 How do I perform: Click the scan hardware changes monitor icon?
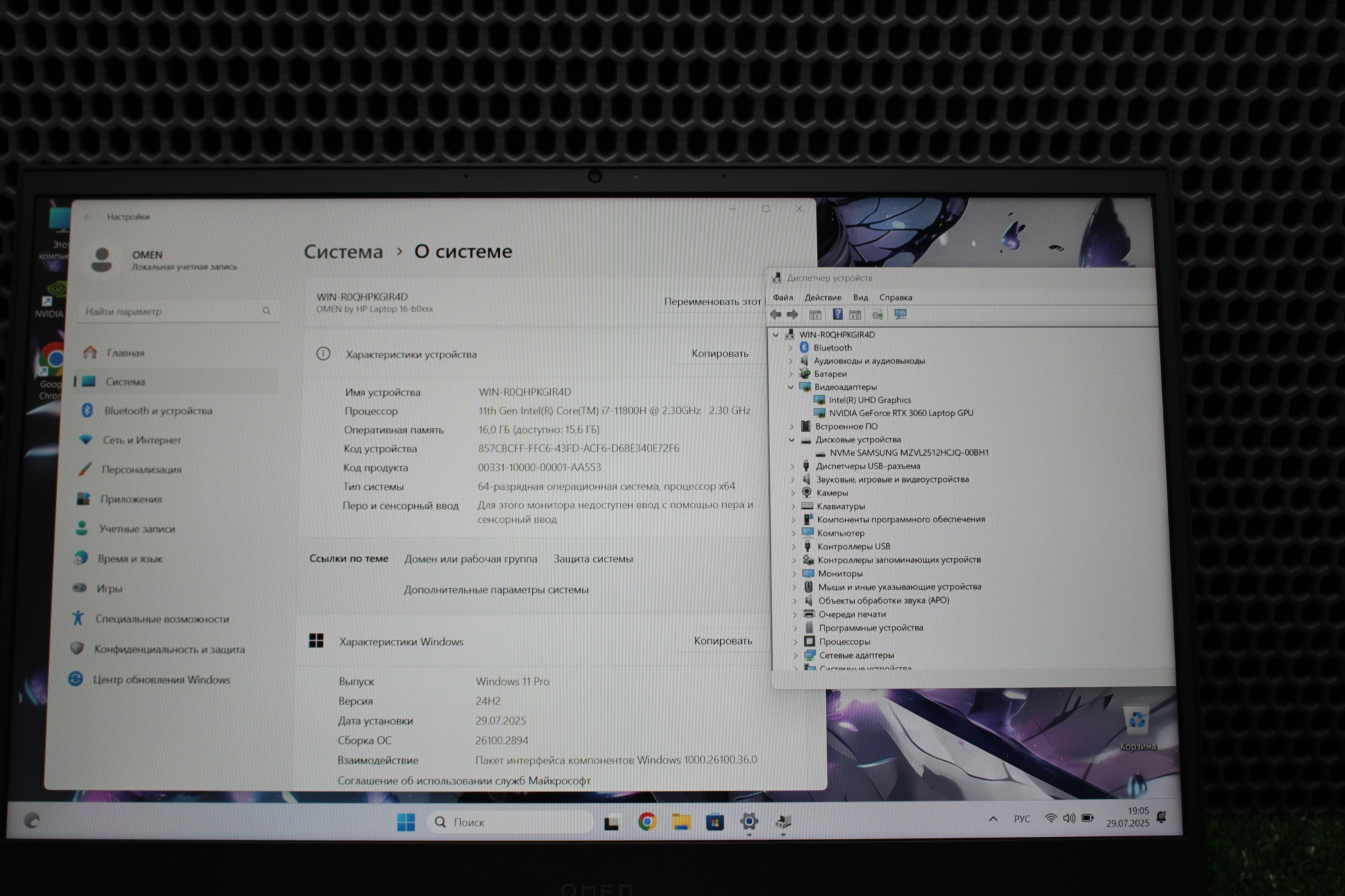900,314
